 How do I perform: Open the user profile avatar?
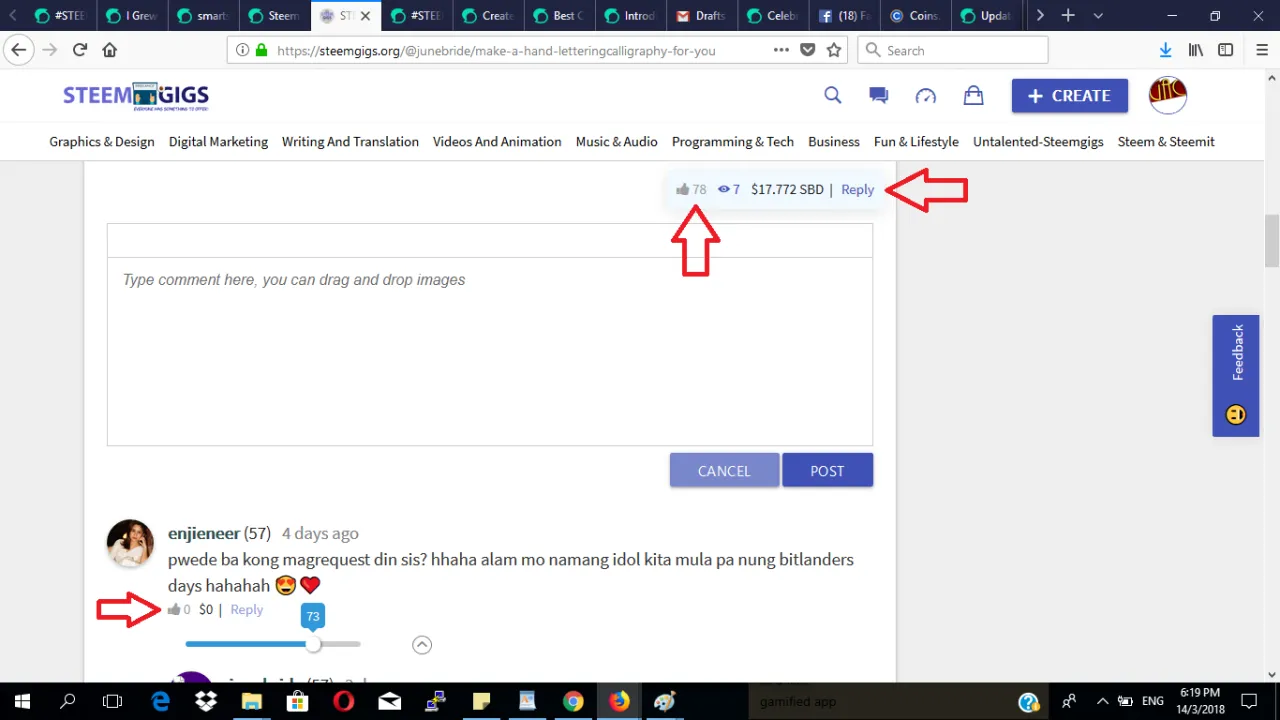[x=1167, y=95]
